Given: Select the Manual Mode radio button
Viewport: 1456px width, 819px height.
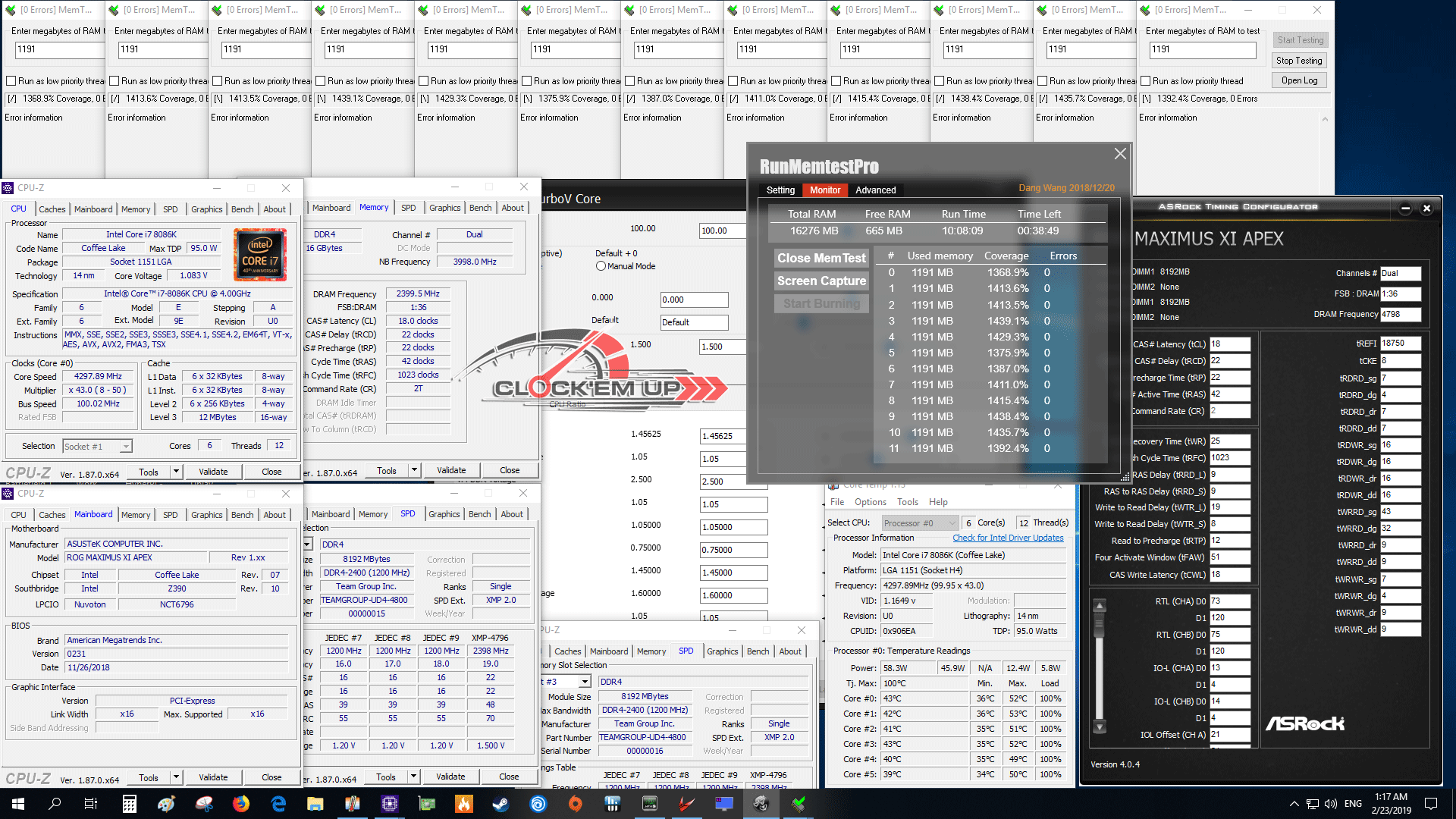Looking at the screenshot, I should pos(601,266).
